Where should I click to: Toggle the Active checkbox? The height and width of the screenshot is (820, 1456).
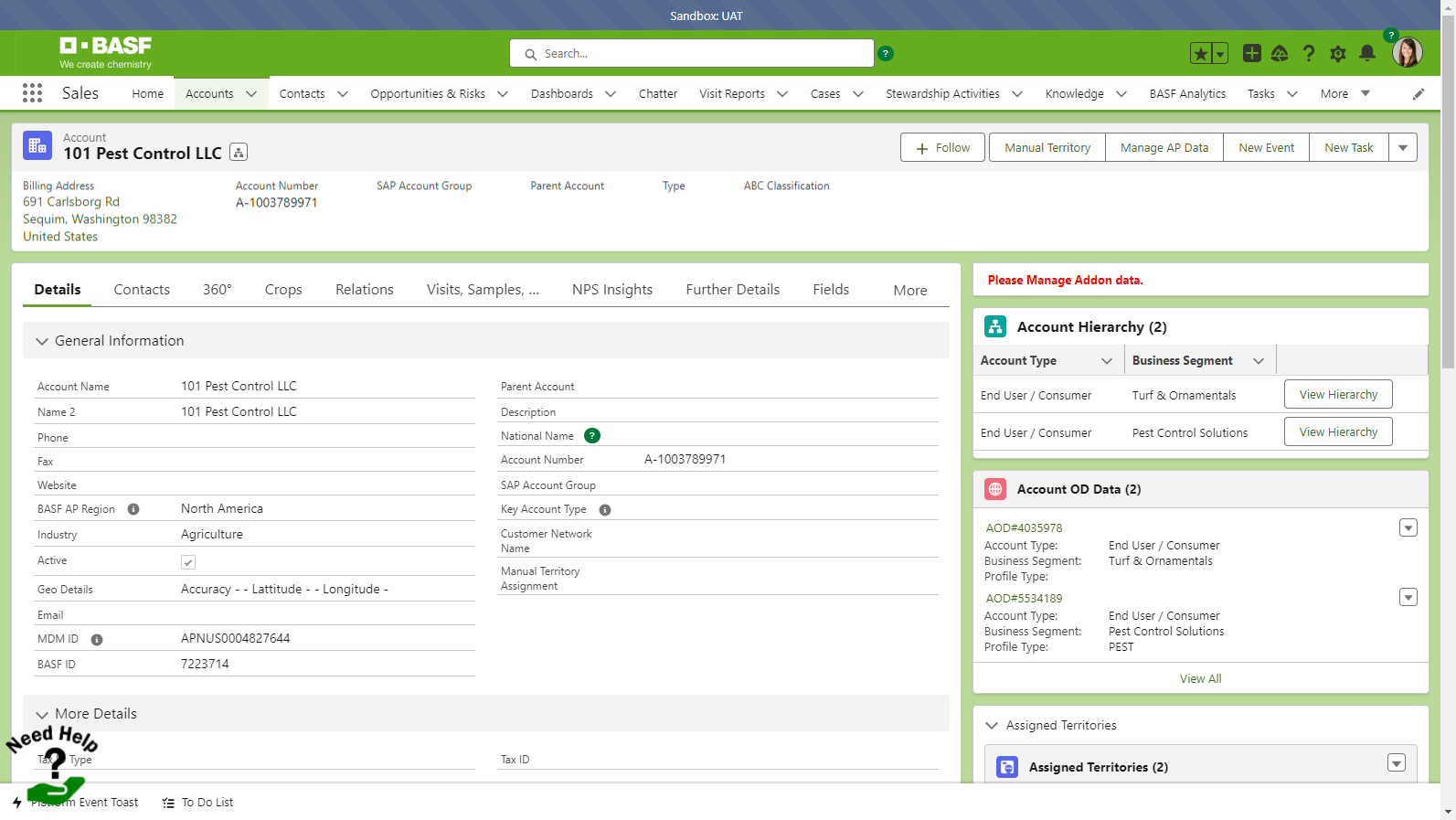(x=188, y=562)
